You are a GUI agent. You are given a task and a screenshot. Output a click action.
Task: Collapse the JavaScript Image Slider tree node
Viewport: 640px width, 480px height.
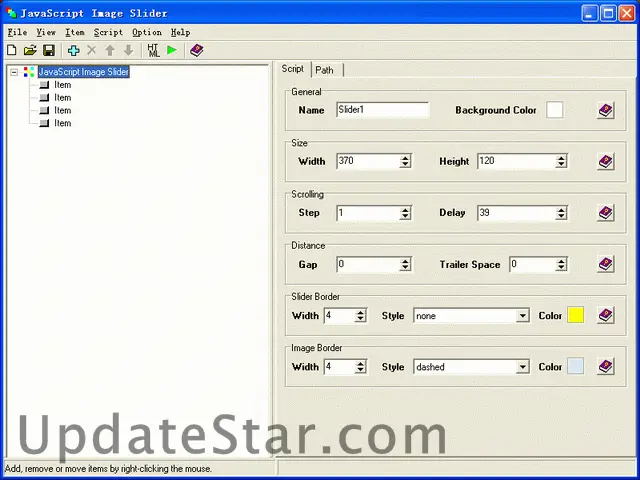[x=14, y=72]
